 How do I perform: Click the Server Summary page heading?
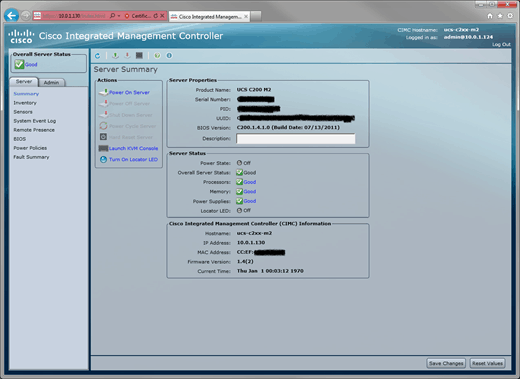pyautogui.click(x=126, y=69)
